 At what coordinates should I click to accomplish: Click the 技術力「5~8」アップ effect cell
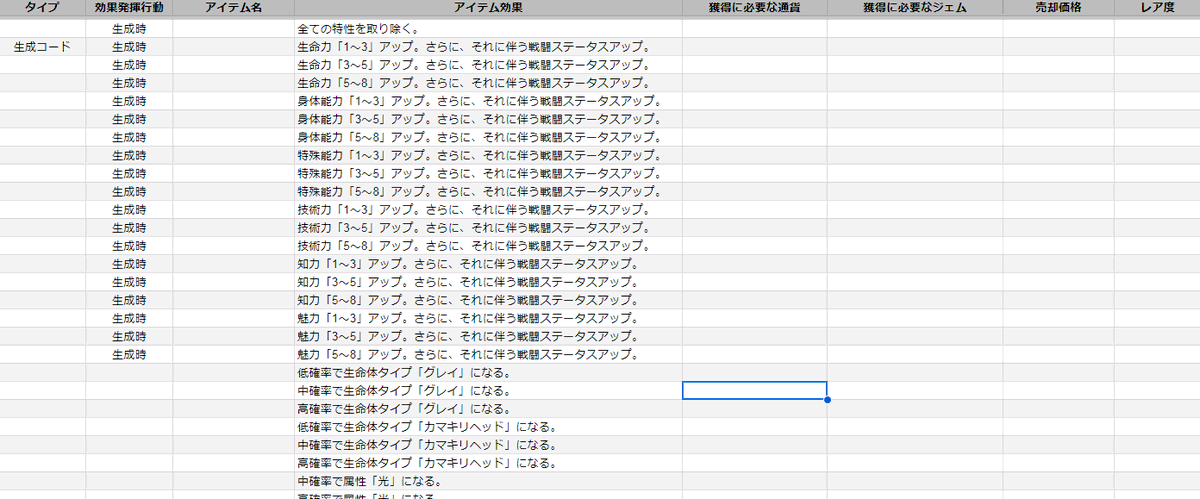[488, 246]
